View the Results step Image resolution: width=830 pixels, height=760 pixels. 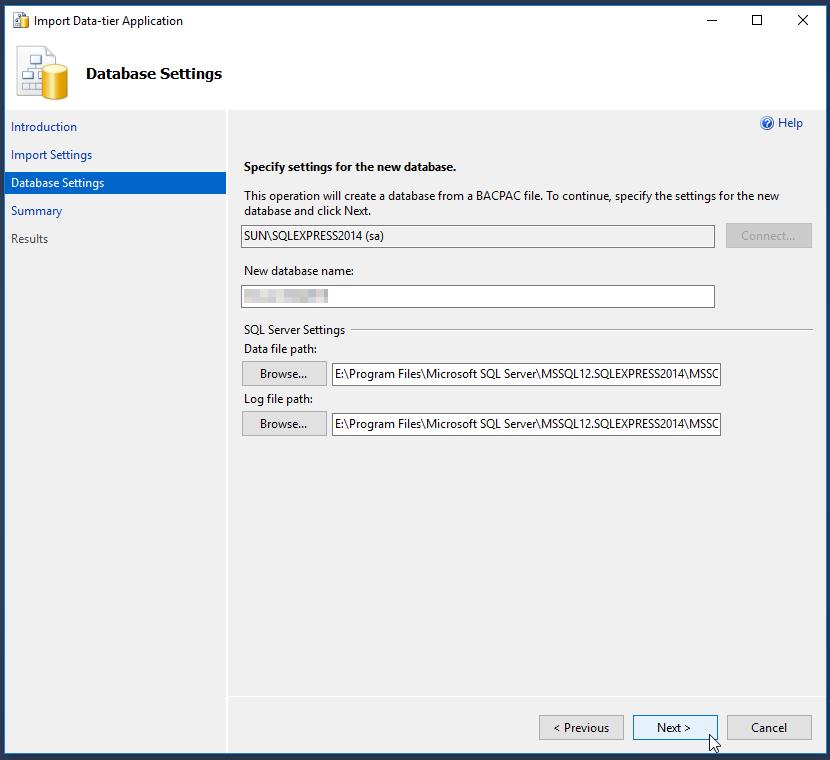pos(30,239)
